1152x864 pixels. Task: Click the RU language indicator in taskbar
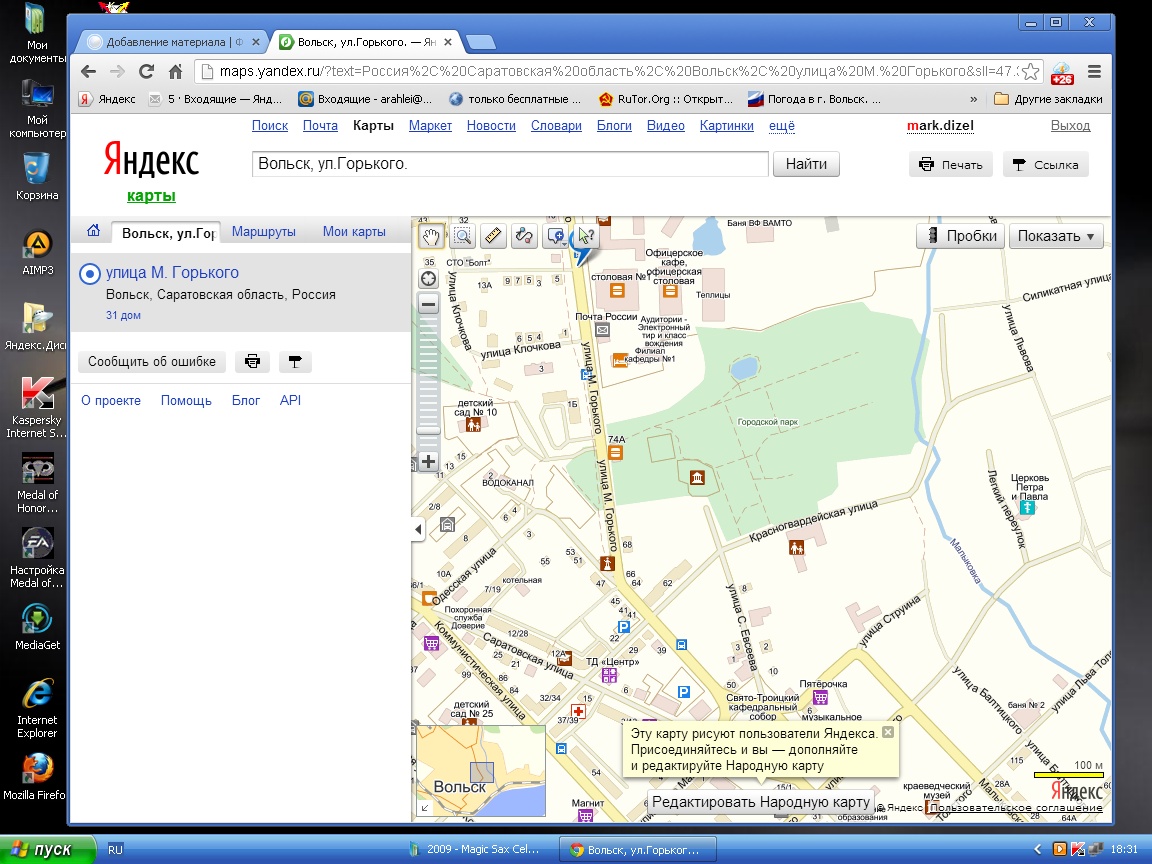(115, 849)
